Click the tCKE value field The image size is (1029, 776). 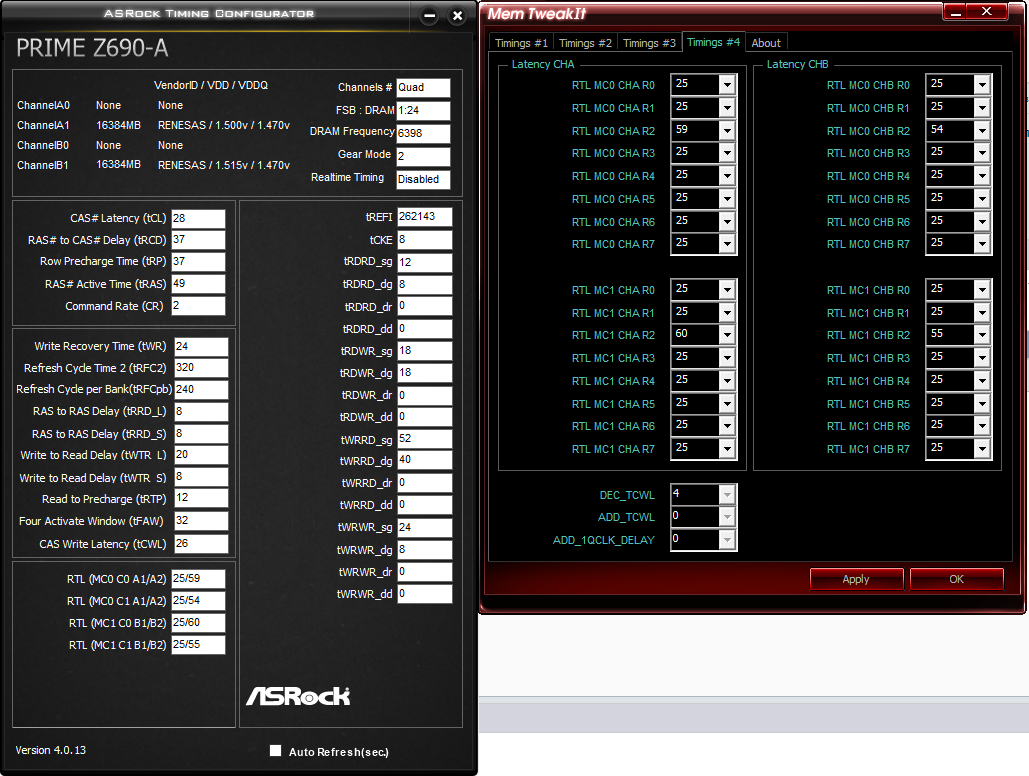pos(425,240)
